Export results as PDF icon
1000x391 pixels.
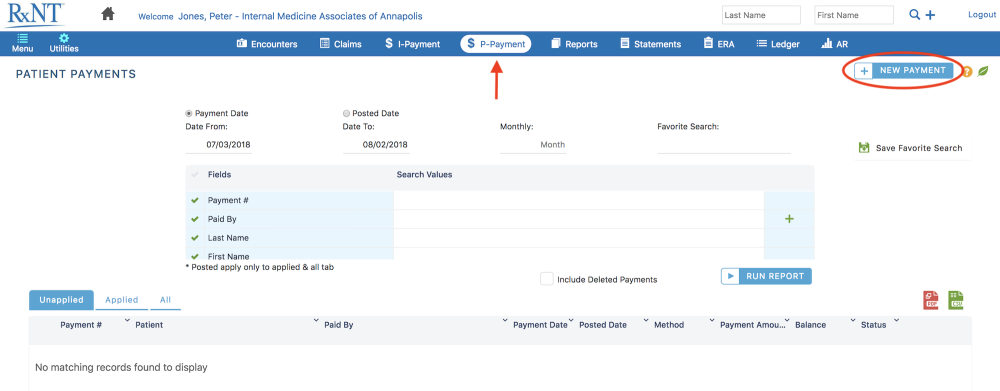click(931, 300)
